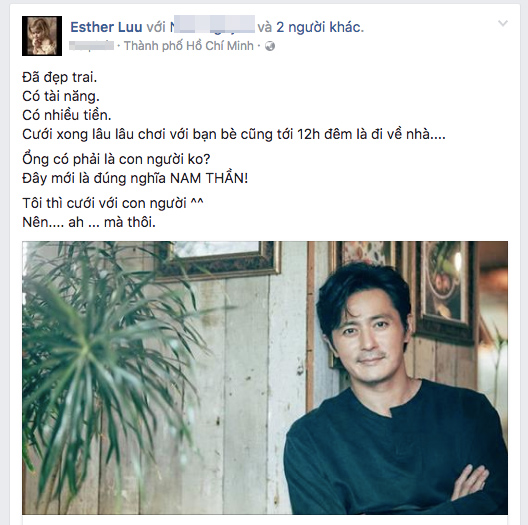Click the 'NAM THẦN!' text
This screenshot has width=528, height=525.
point(209,178)
